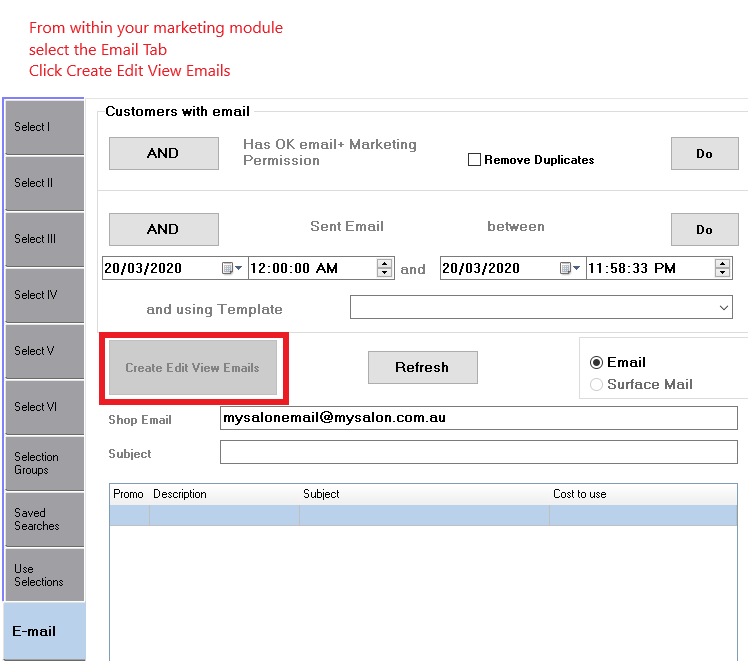748x661 pixels.
Task: Expand the 'and using Template' dropdown
Action: (x=725, y=309)
